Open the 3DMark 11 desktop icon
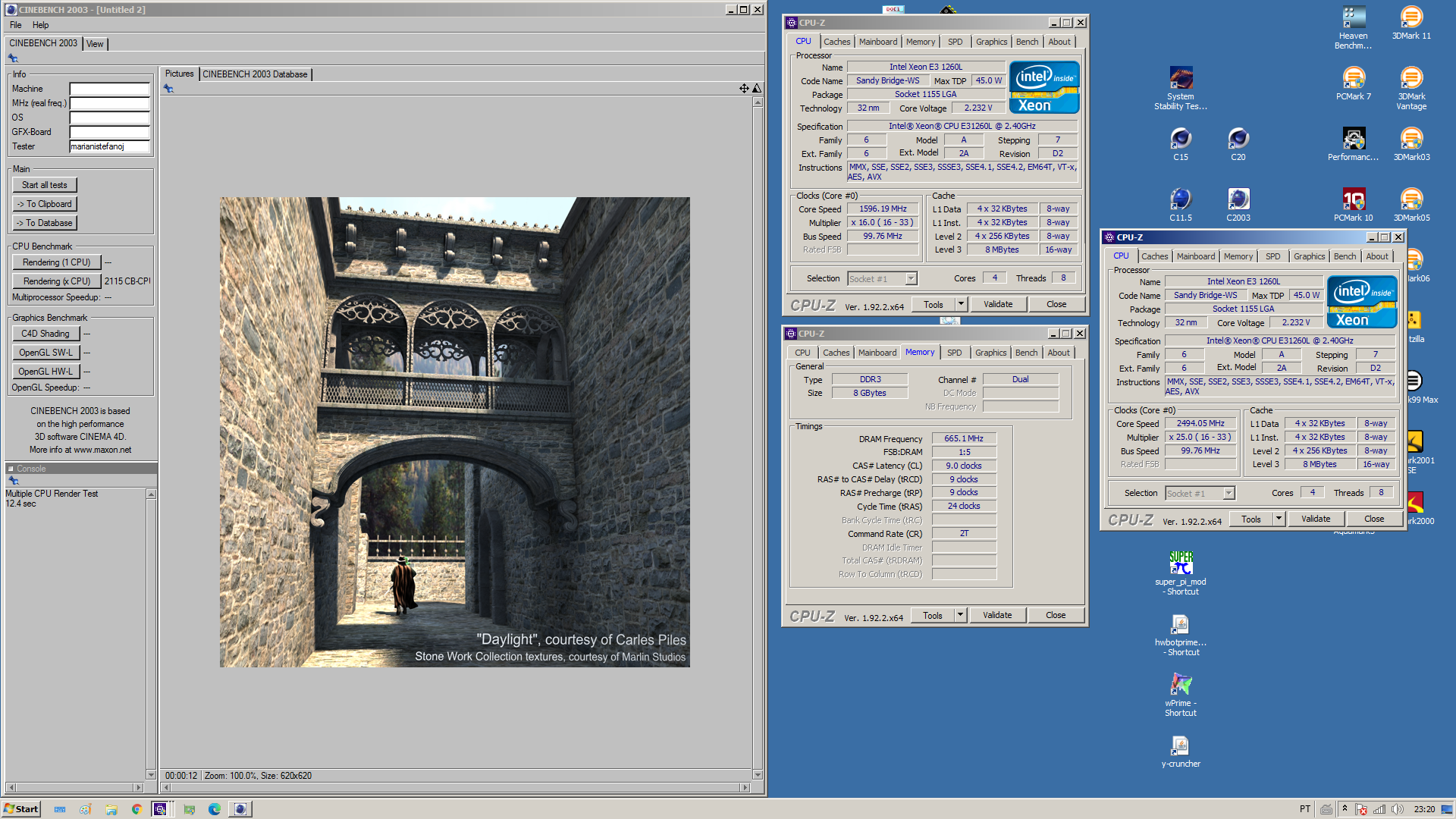Screen dimensions: 1456x819 (1410, 23)
